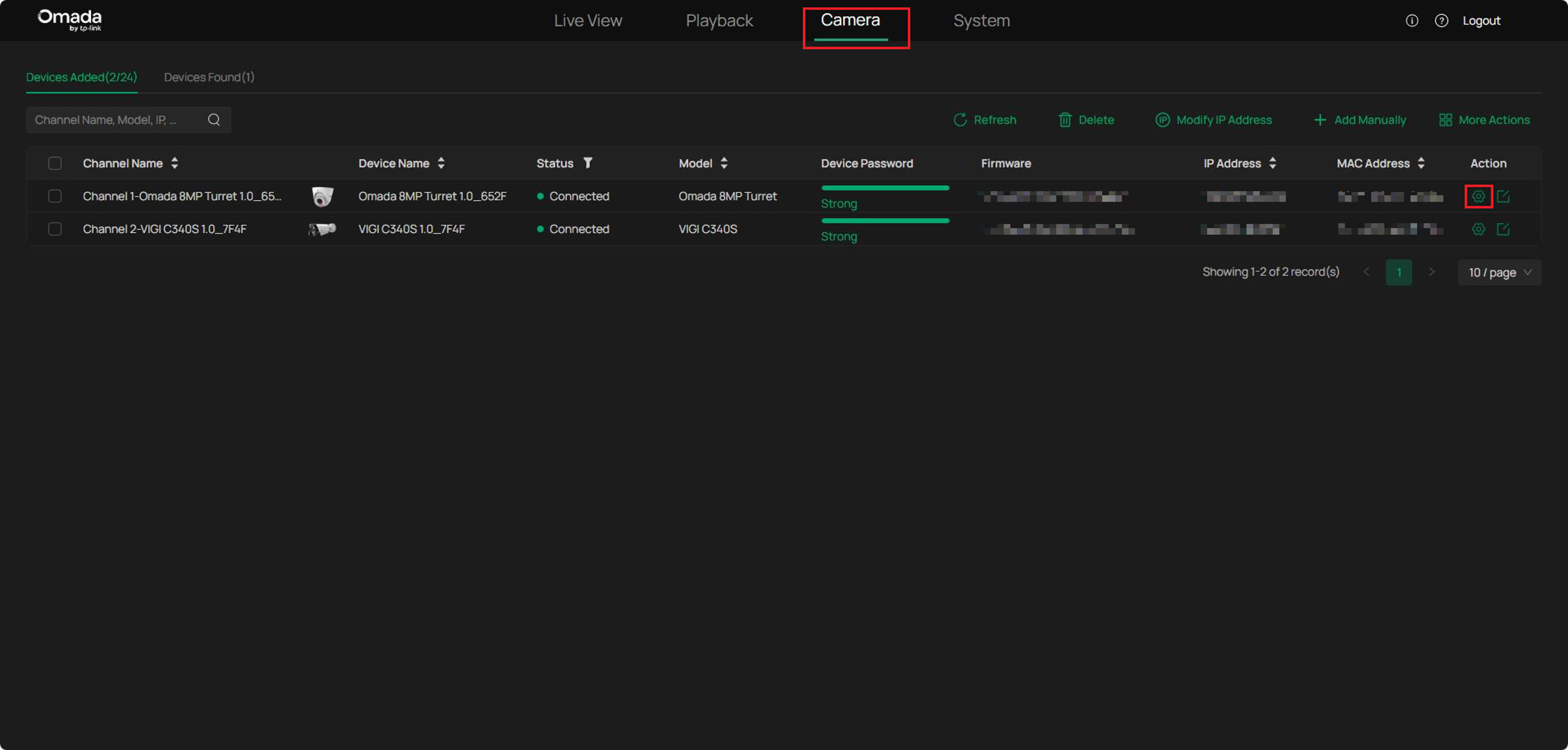This screenshot has height=750, width=1568.
Task: Open the edit icon for Channel 2
Action: click(x=1503, y=228)
